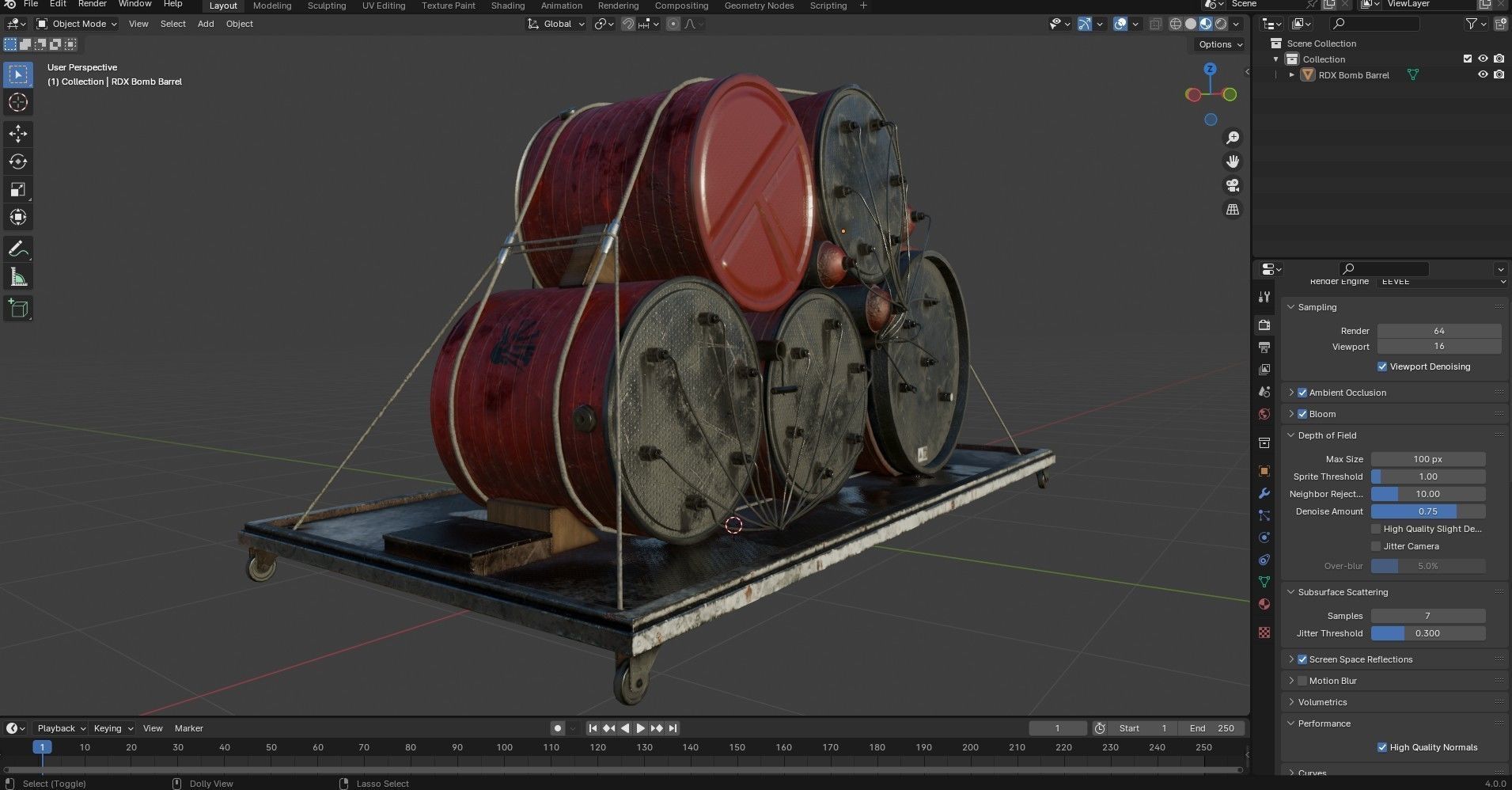Activate the Annotate tool
Image resolution: width=1512 pixels, height=790 pixels.
(17, 249)
